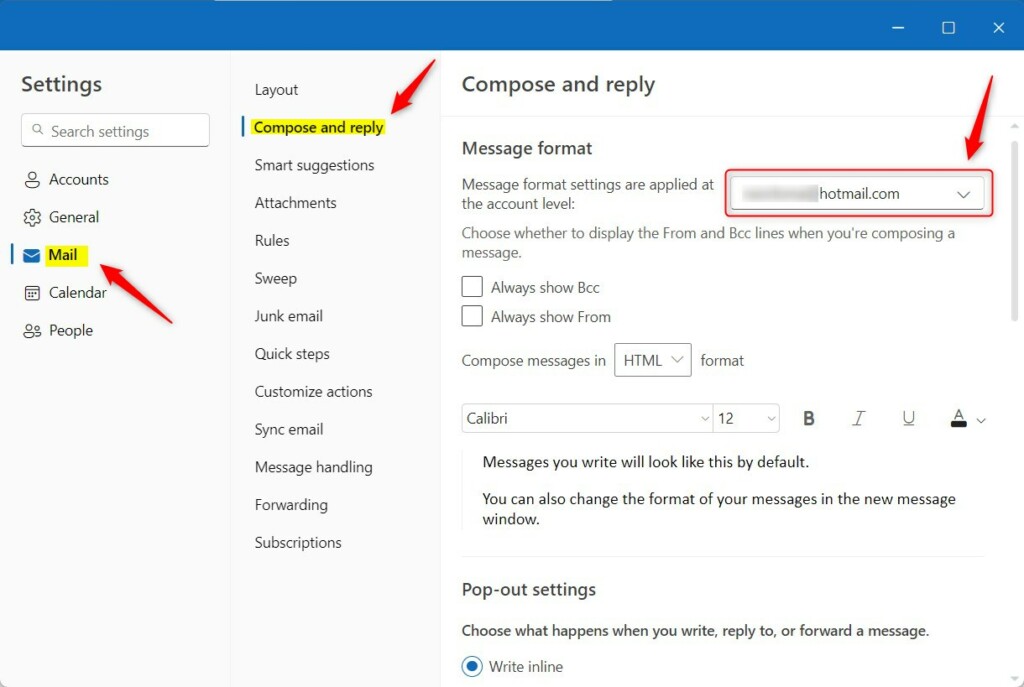The width and height of the screenshot is (1024, 687).
Task: Click the Search settings field
Action: [x=114, y=130]
